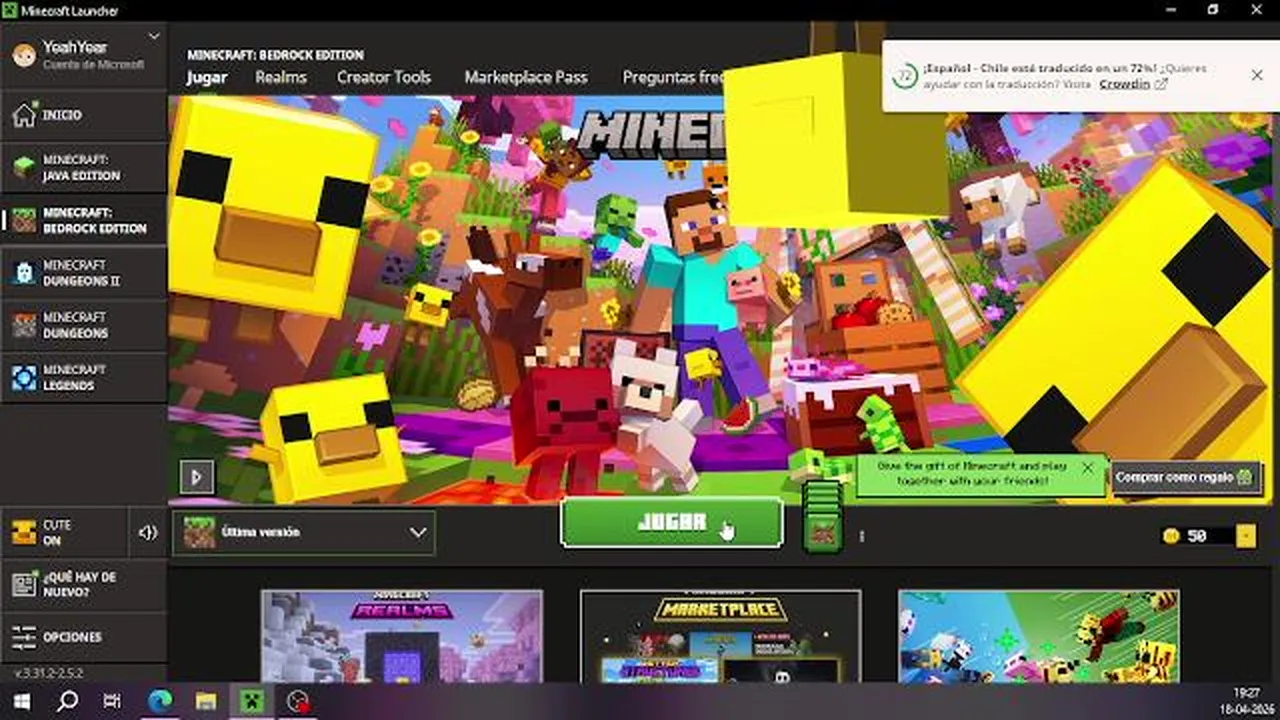Toggle the CUTE ON skin setting
1280x720 pixels.
click(x=63, y=532)
